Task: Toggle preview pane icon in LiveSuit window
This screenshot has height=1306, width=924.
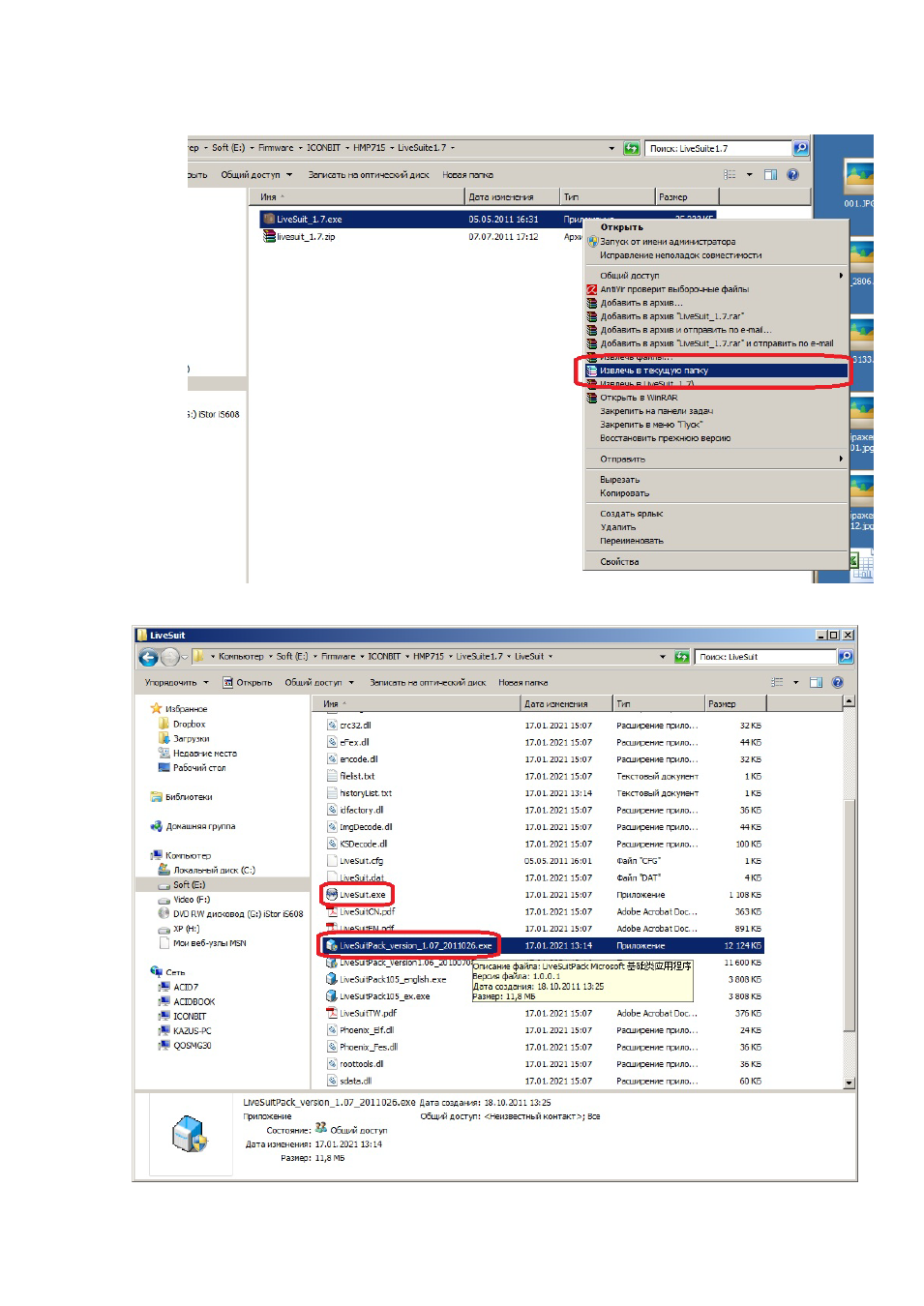Action: point(816,682)
